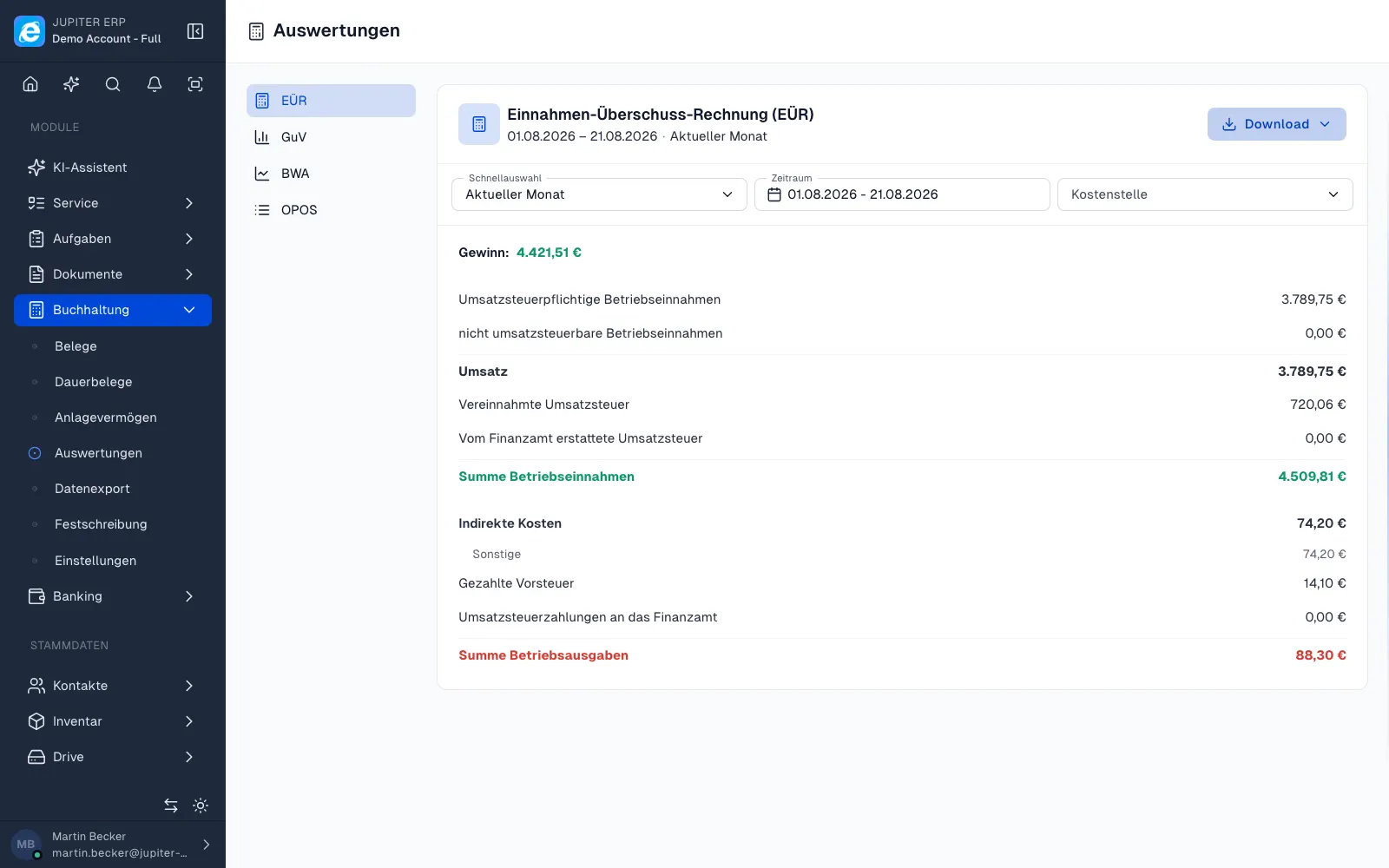Click Vereinnahmte Umsatzsteuer label

click(x=543, y=404)
